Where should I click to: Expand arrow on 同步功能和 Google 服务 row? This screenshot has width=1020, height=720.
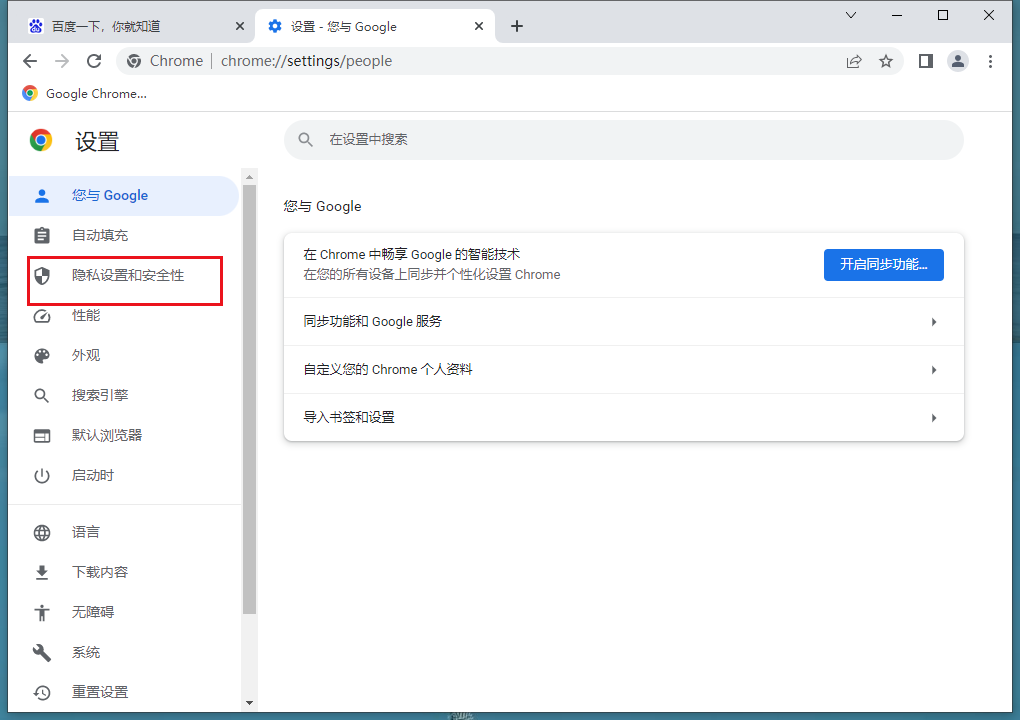[x=933, y=322]
